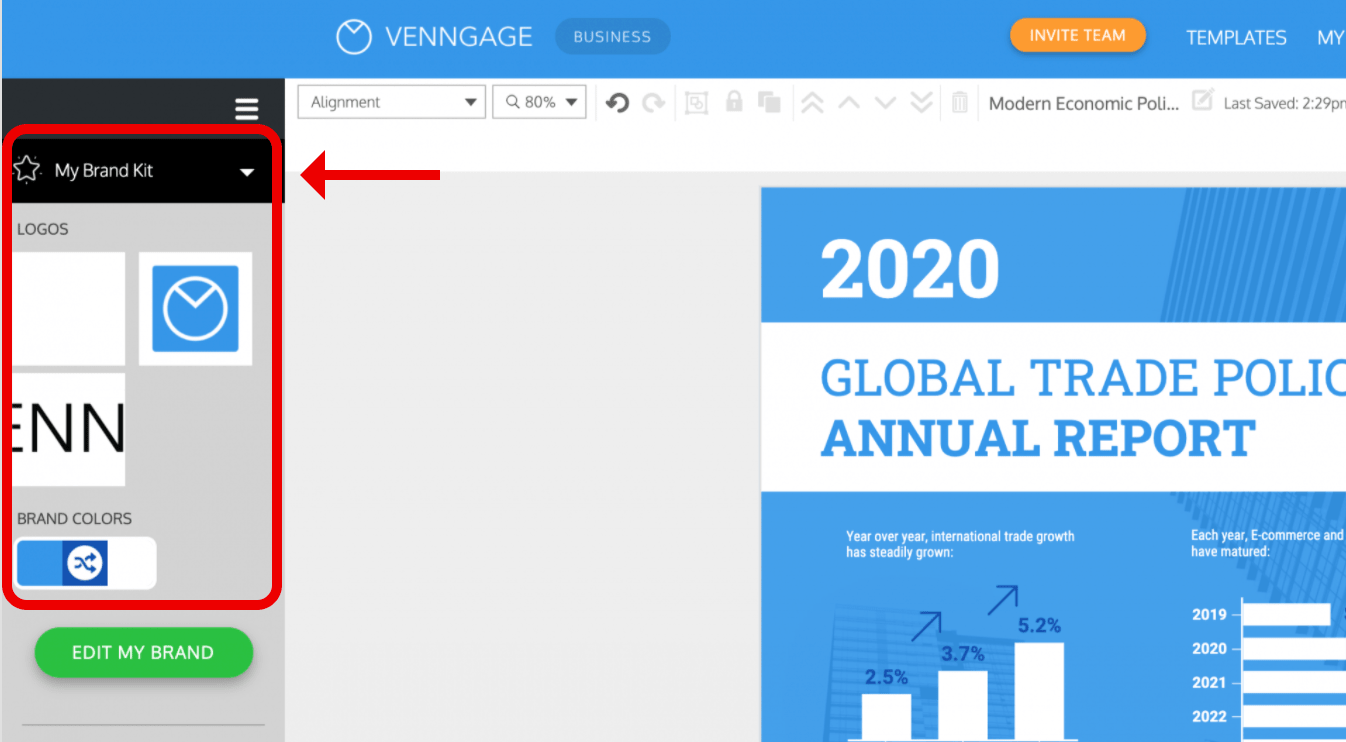1346x742 pixels.
Task: Click the group objects toolbar icon
Action: (x=696, y=102)
